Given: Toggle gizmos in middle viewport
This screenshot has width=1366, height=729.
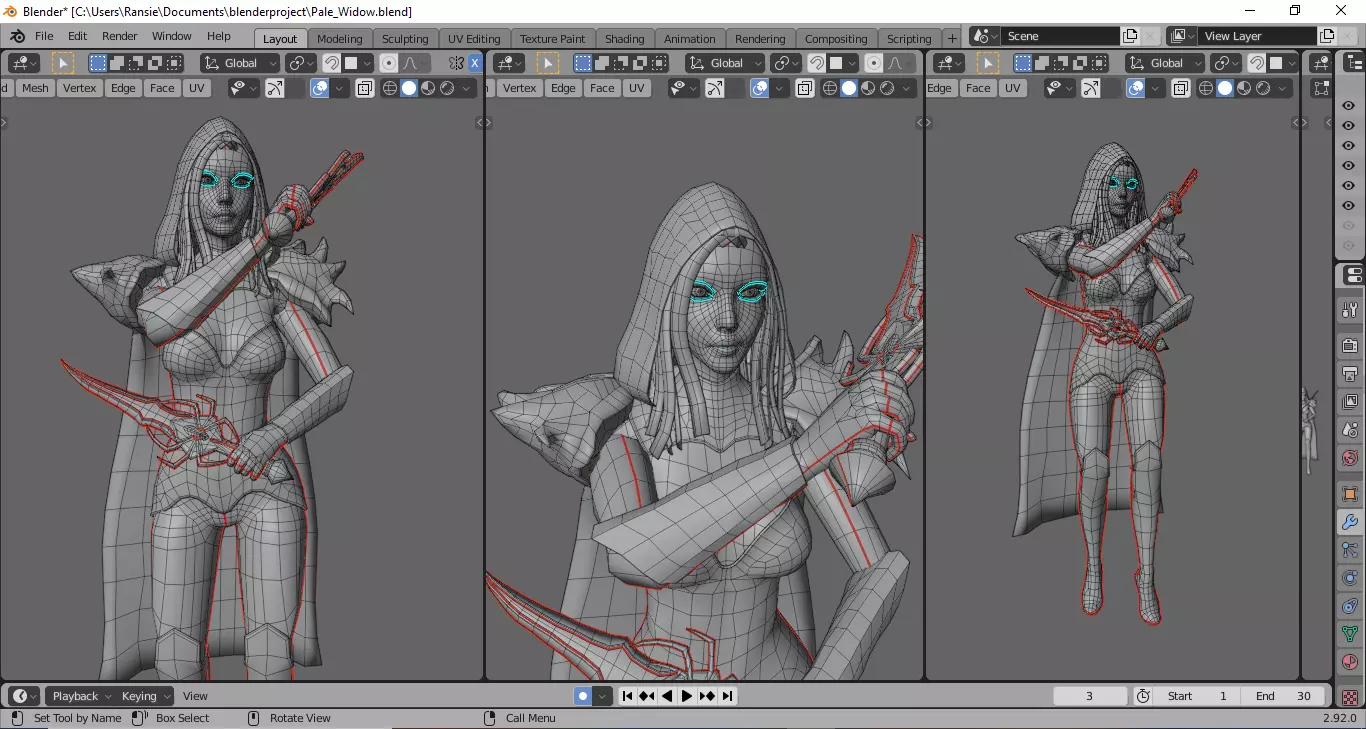Looking at the screenshot, I should (x=715, y=88).
